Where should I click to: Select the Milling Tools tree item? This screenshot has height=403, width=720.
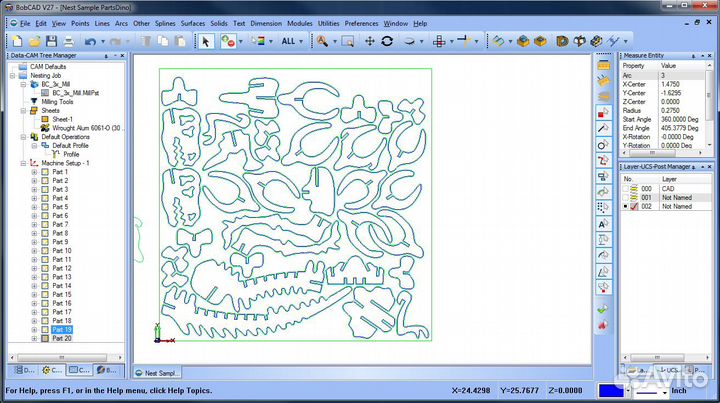(x=58, y=101)
